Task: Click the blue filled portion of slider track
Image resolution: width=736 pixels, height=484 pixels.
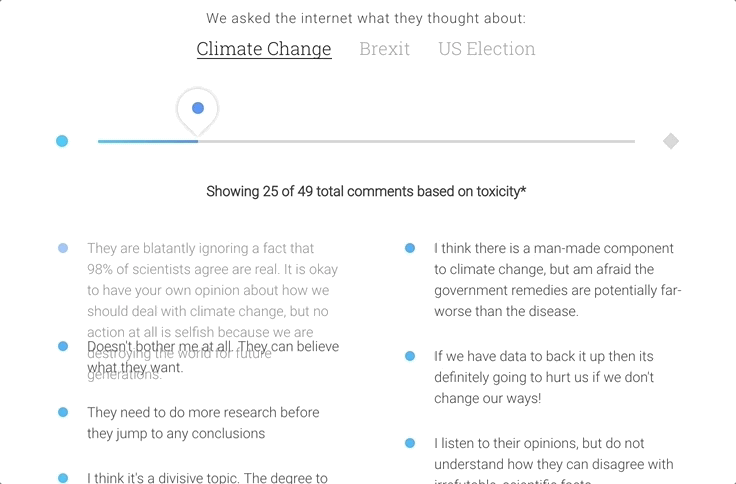Action: (148, 141)
